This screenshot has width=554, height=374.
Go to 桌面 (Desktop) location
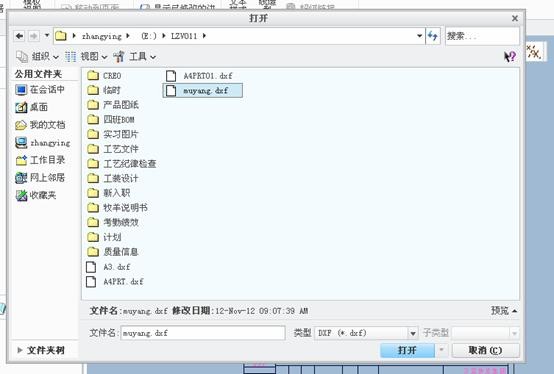point(31,107)
